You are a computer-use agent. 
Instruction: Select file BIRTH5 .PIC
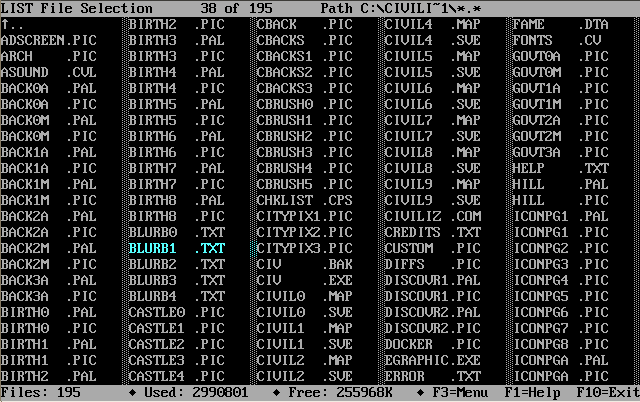[x=176, y=120]
